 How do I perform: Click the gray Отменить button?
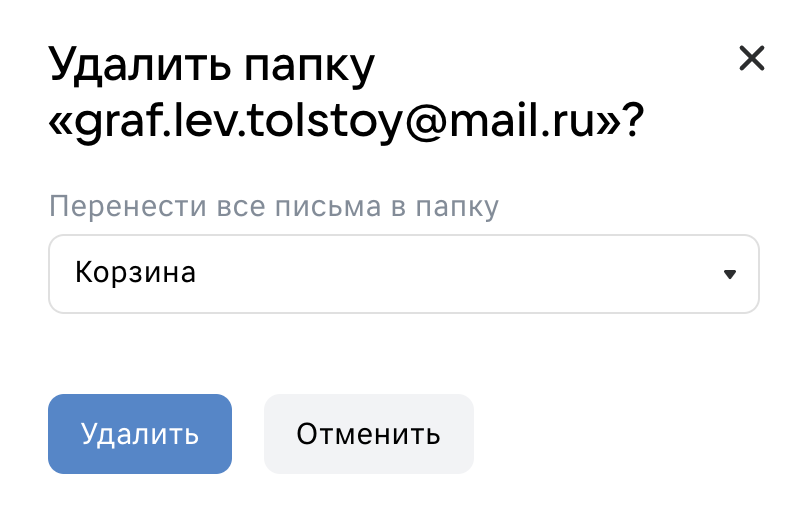pos(369,434)
